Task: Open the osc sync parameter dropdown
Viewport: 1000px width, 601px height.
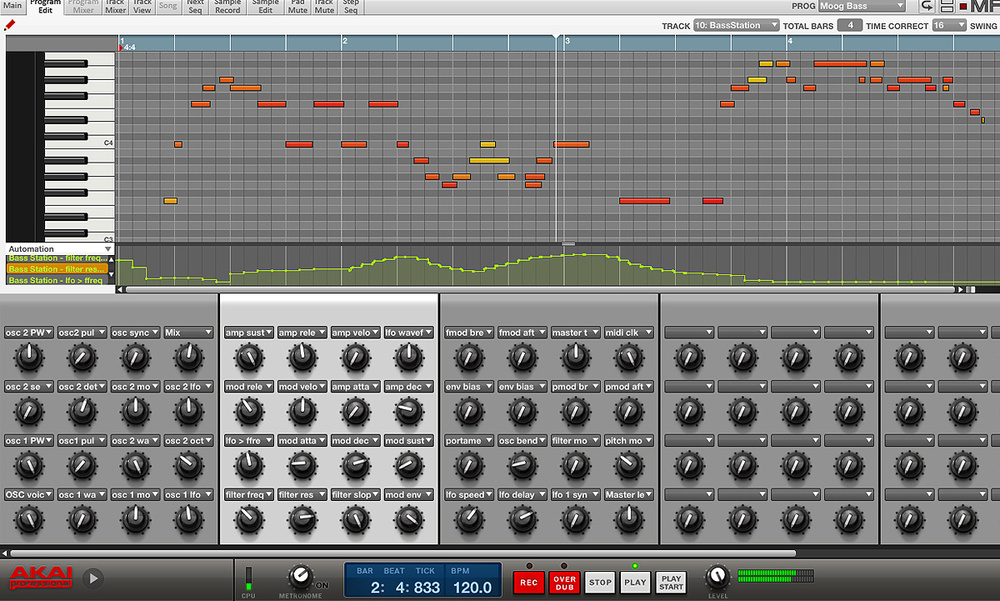Action: click(135, 332)
